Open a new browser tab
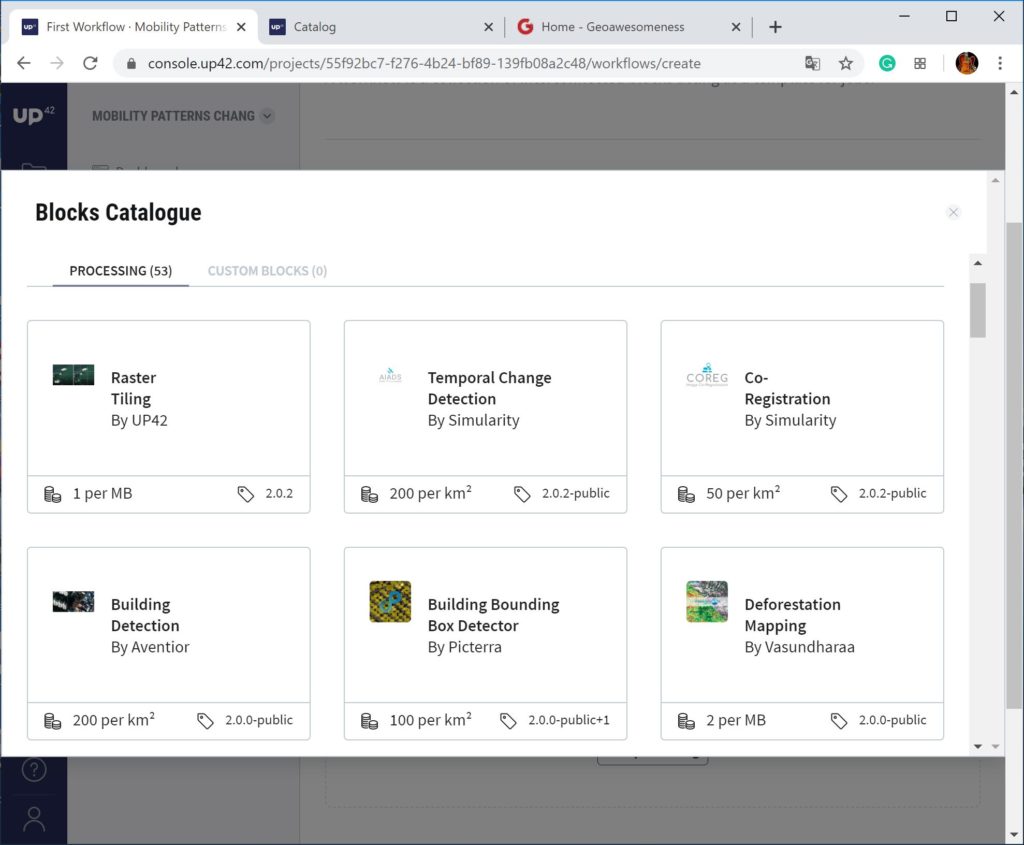This screenshot has width=1024, height=845. pyautogui.click(x=775, y=27)
